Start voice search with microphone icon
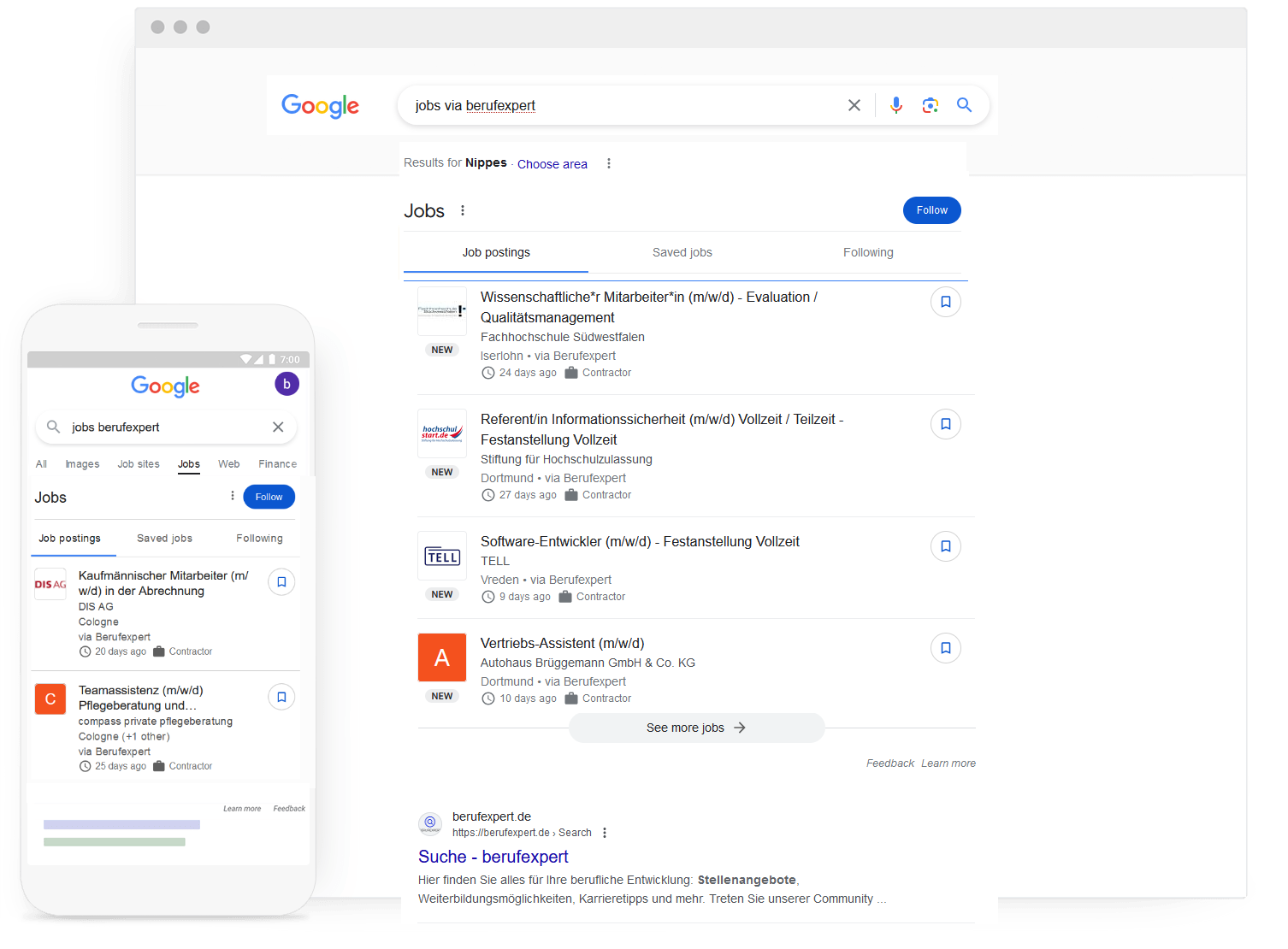 [x=895, y=105]
